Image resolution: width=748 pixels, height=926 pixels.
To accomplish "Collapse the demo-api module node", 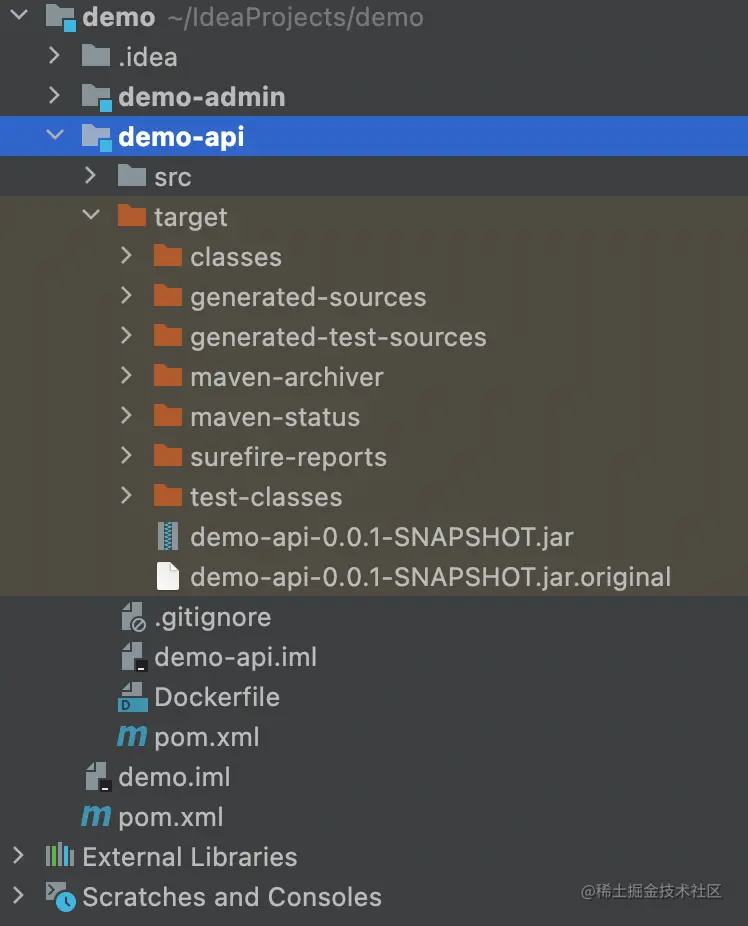I will (54, 137).
